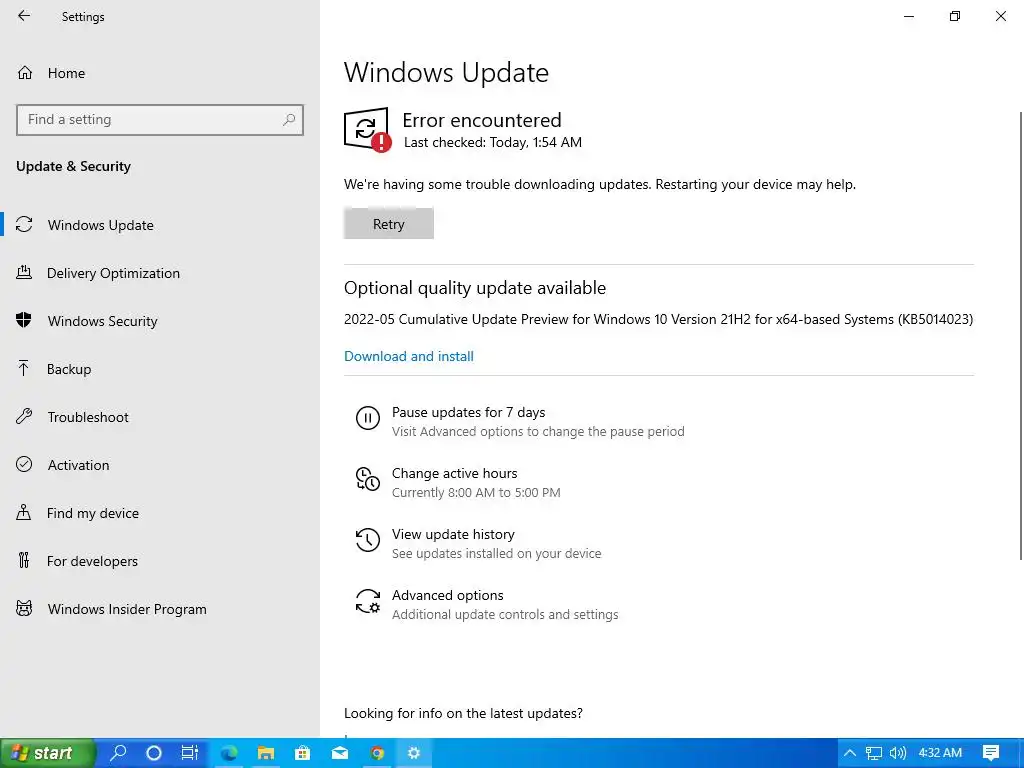Click the KB5014023 update description text
The height and width of the screenshot is (768, 1024).
[x=658, y=319]
